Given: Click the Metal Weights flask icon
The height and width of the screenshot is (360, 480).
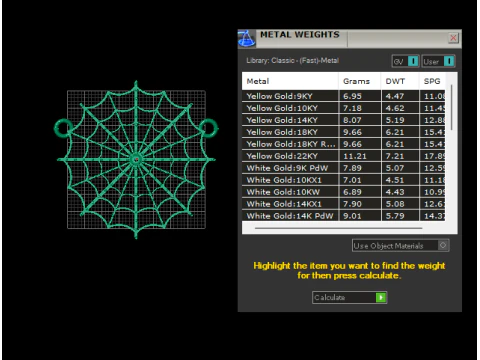Looking at the screenshot, I should click(x=247, y=38).
